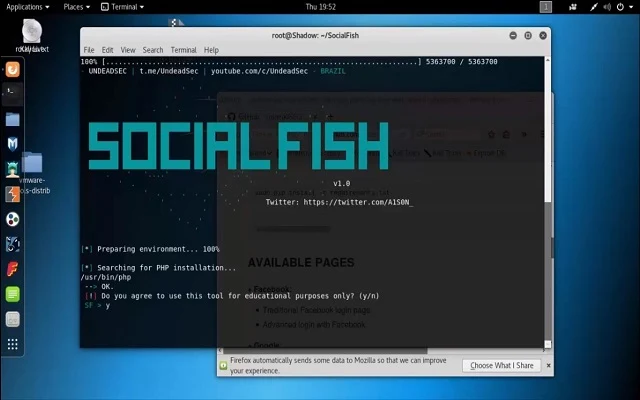640x400 pixels.
Task: Minimize the SocialFish terminal window
Action: 513,36
